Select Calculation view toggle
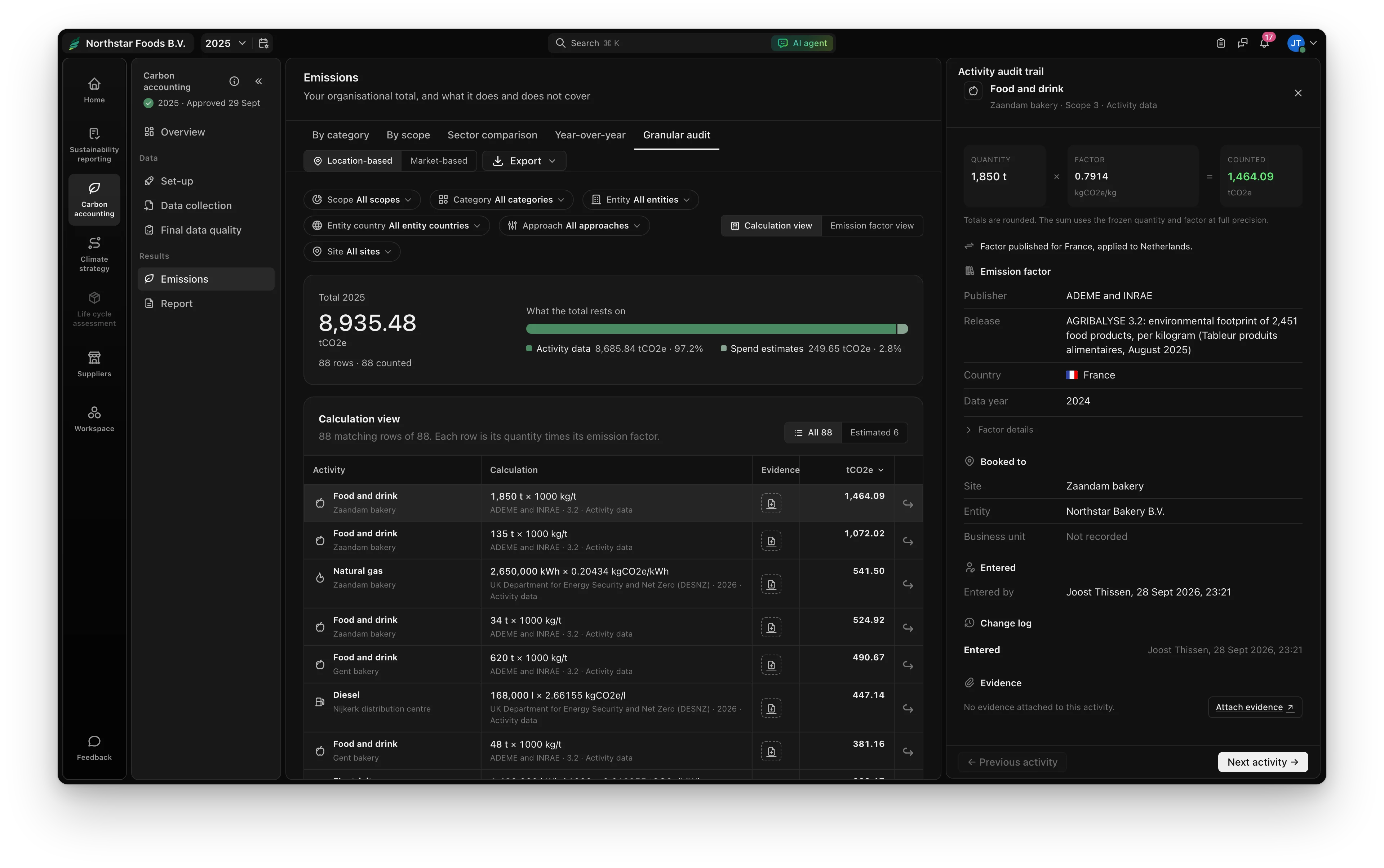Image resolution: width=1384 pixels, height=868 pixels. 771,226
